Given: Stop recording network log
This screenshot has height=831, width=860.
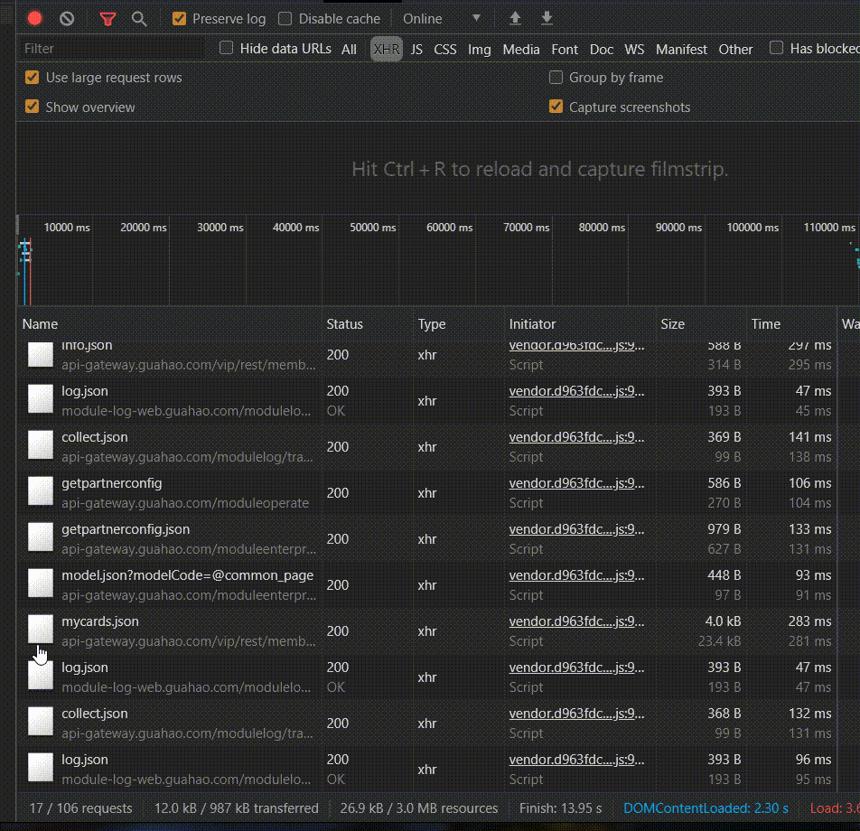Looking at the screenshot, I should 35,19.
